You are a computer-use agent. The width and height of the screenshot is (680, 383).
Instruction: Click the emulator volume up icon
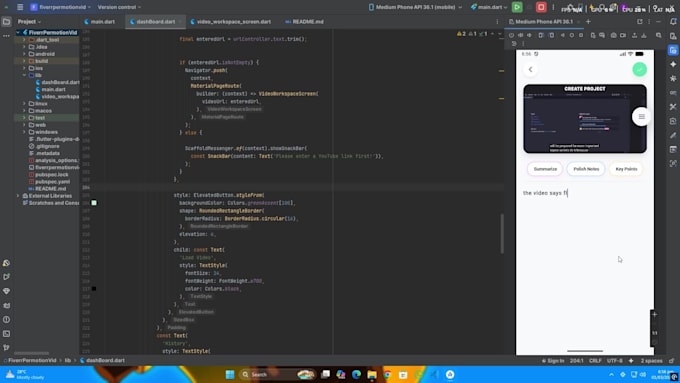click(x=520, y=35)
